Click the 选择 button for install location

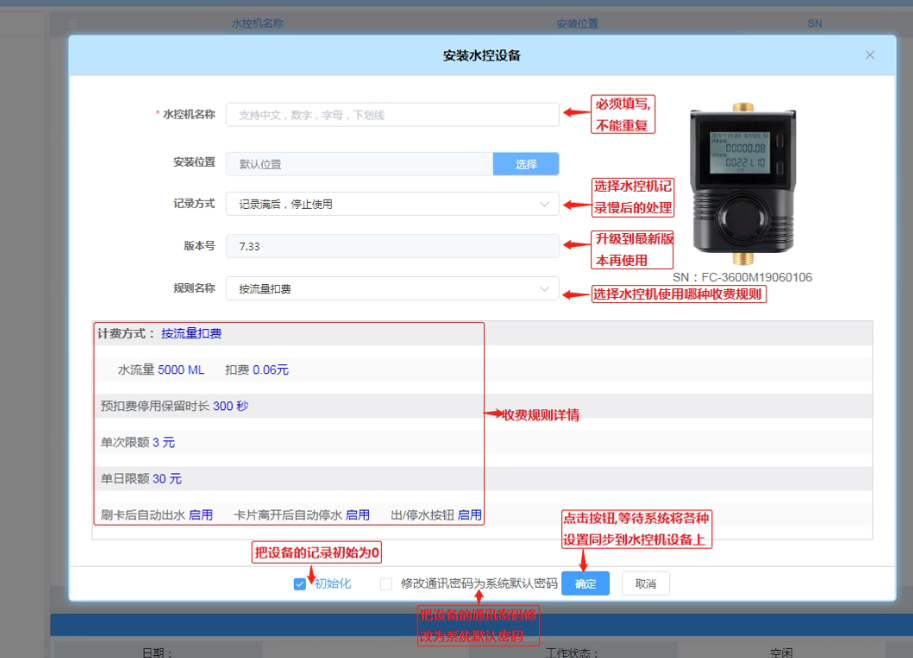point(526,164)
